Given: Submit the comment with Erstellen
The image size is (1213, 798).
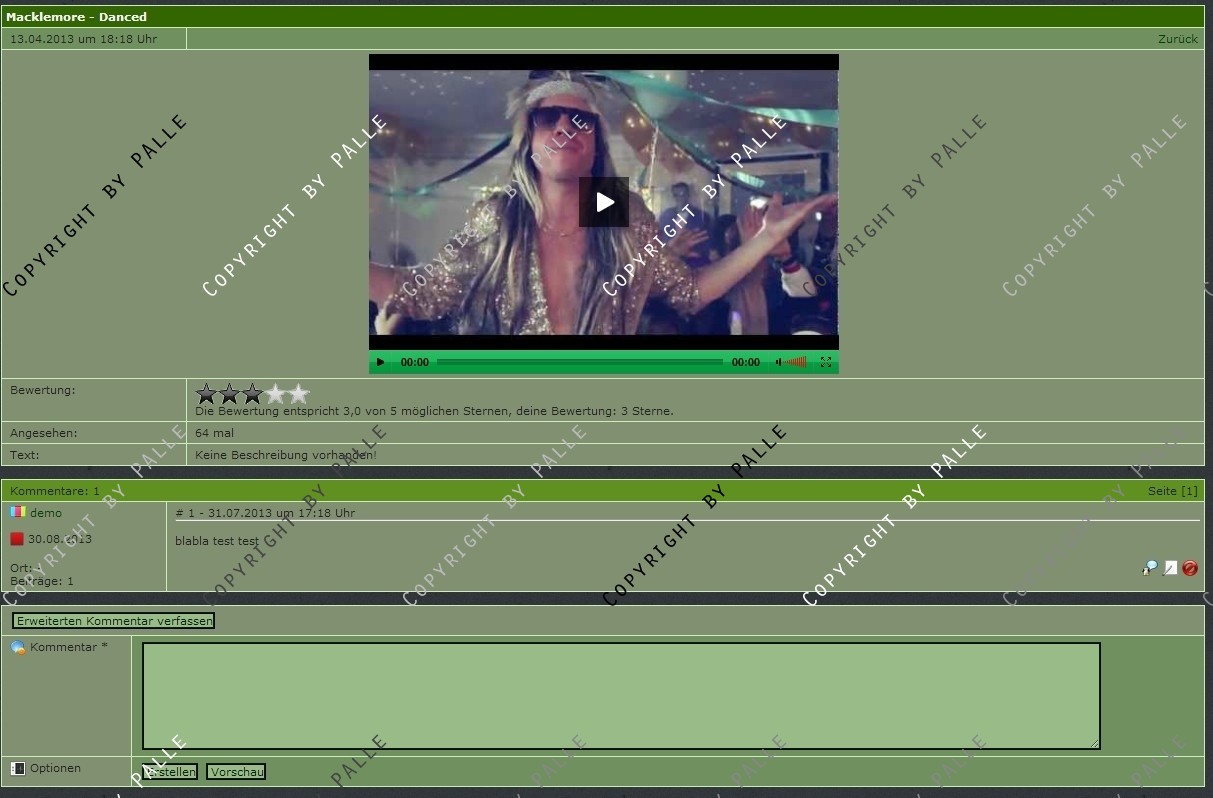Looking at the screenshot, I should [x=170, y=772].
